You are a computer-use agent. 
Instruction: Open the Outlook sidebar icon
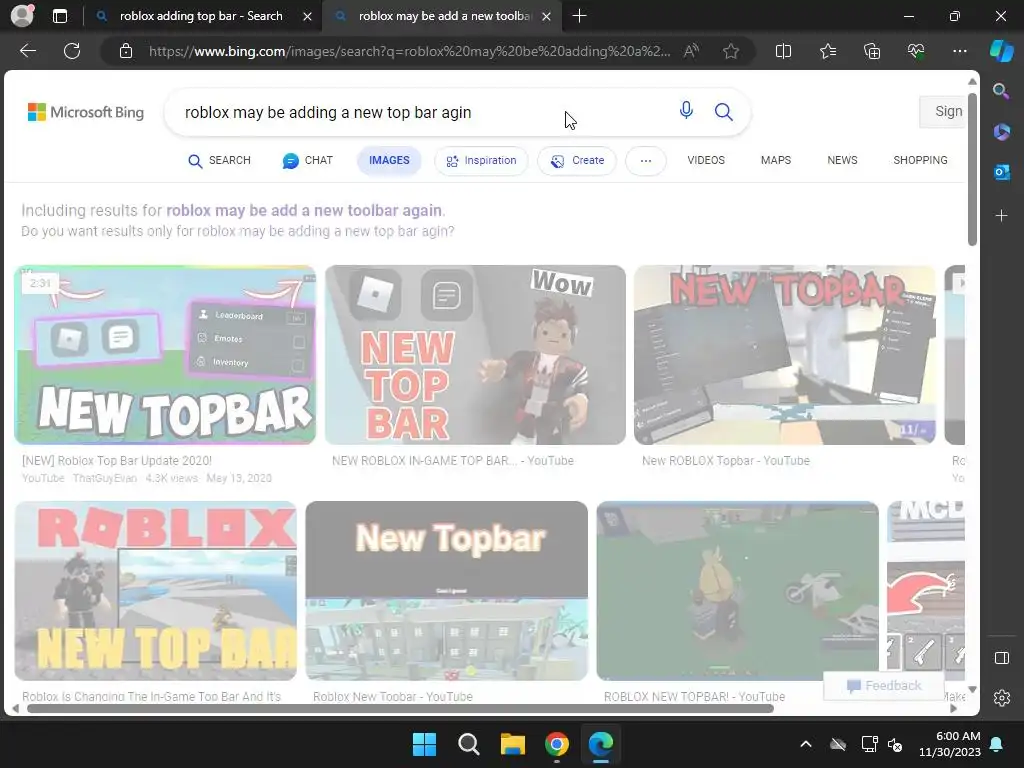click(1001, 172)
